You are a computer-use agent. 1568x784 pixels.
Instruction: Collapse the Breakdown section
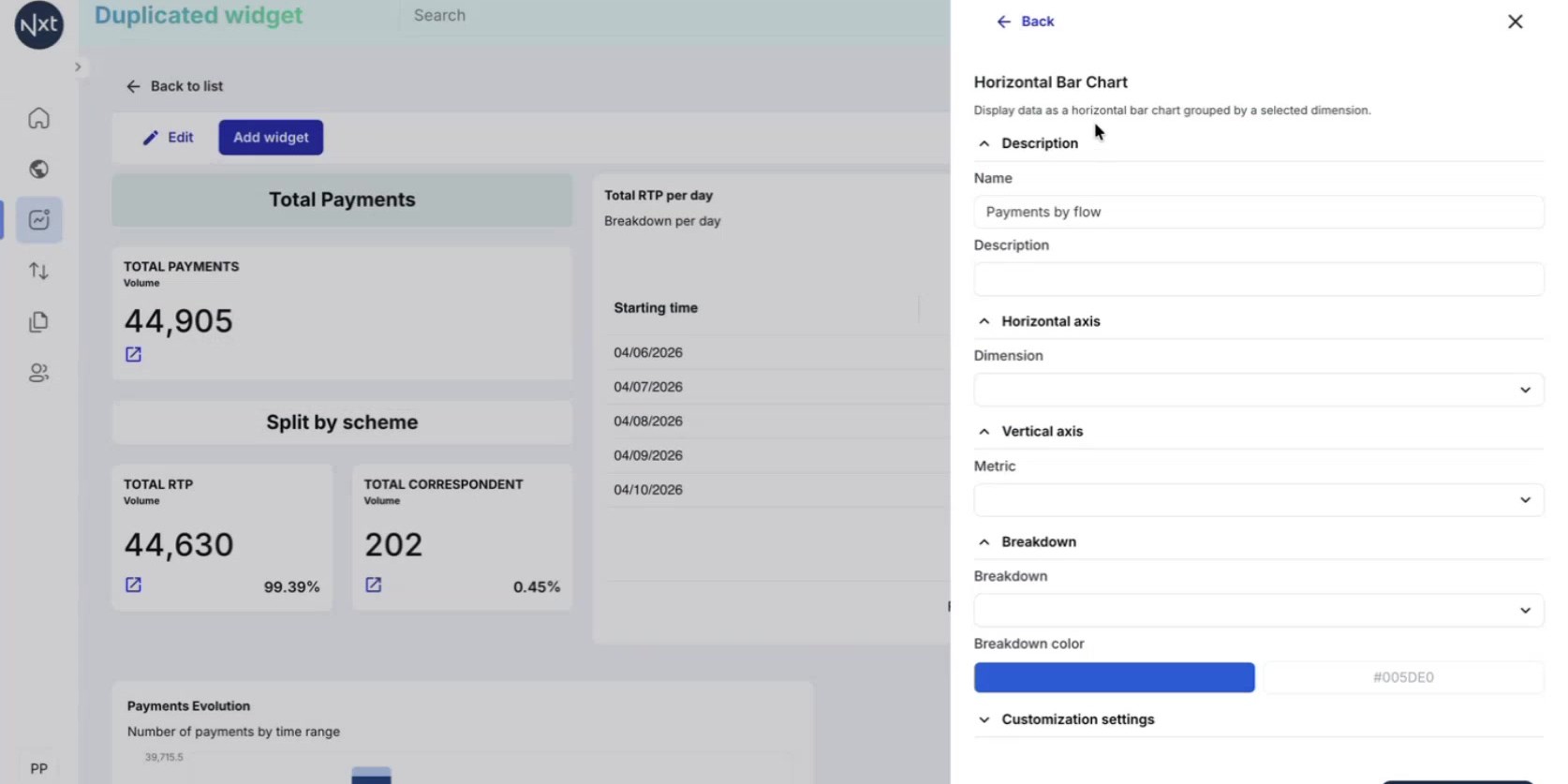coord(984,542)
